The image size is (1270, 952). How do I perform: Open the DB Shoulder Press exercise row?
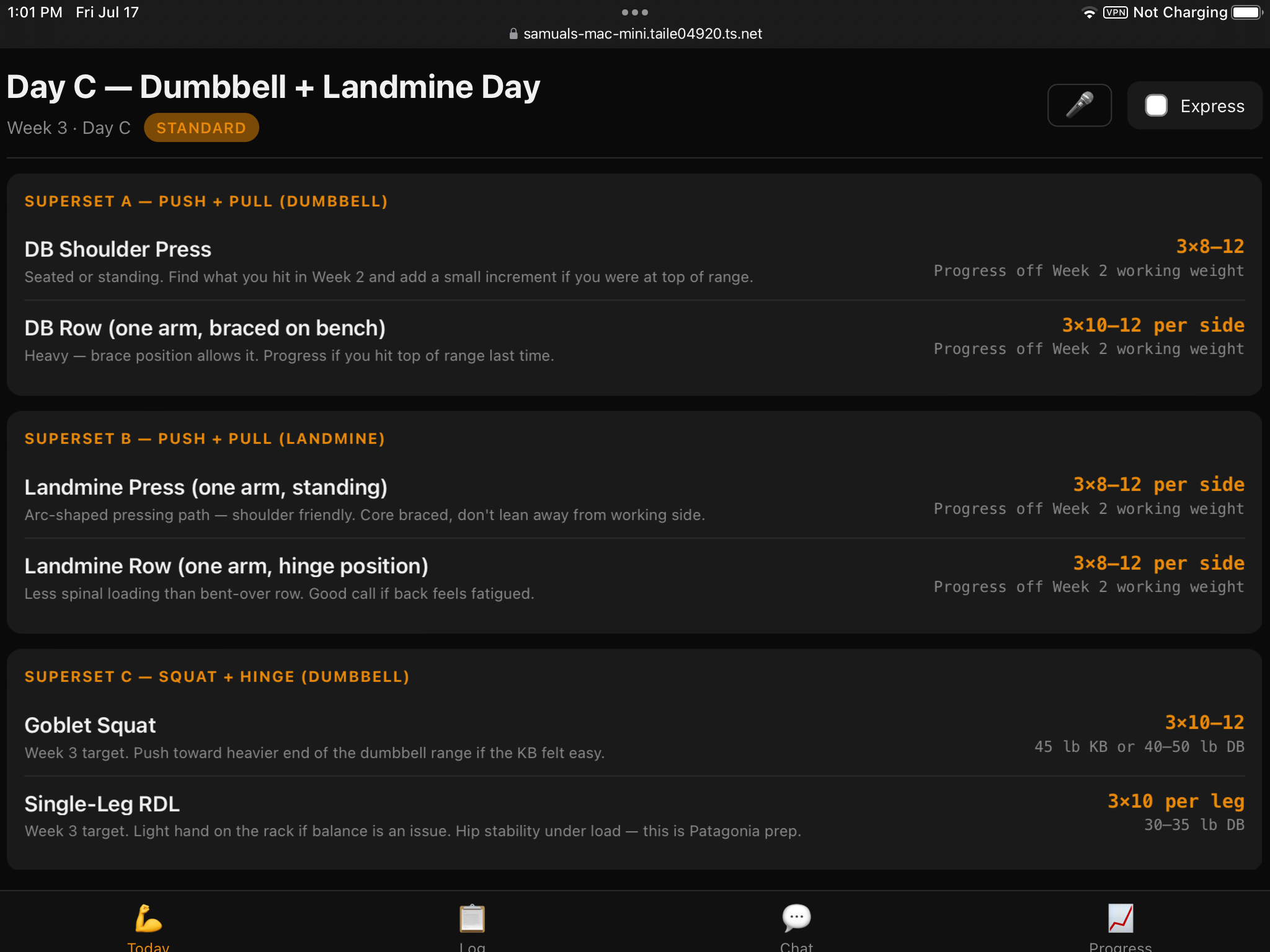coord(634,261)
